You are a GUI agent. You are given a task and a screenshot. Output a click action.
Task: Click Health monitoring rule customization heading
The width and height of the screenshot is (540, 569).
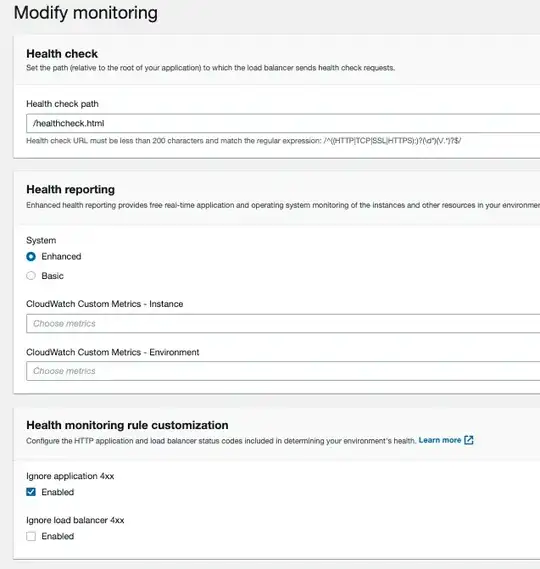(127, 425)
